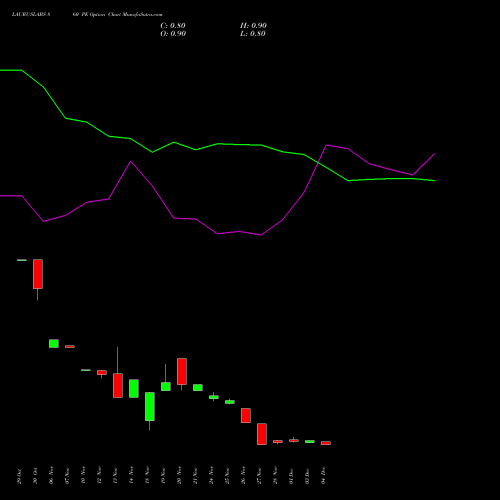The width and height of the screenshot is (500, 500).
Task: Click the low value 'L: 0.80'
Action: pyautogui.click(x=253, y=34)
